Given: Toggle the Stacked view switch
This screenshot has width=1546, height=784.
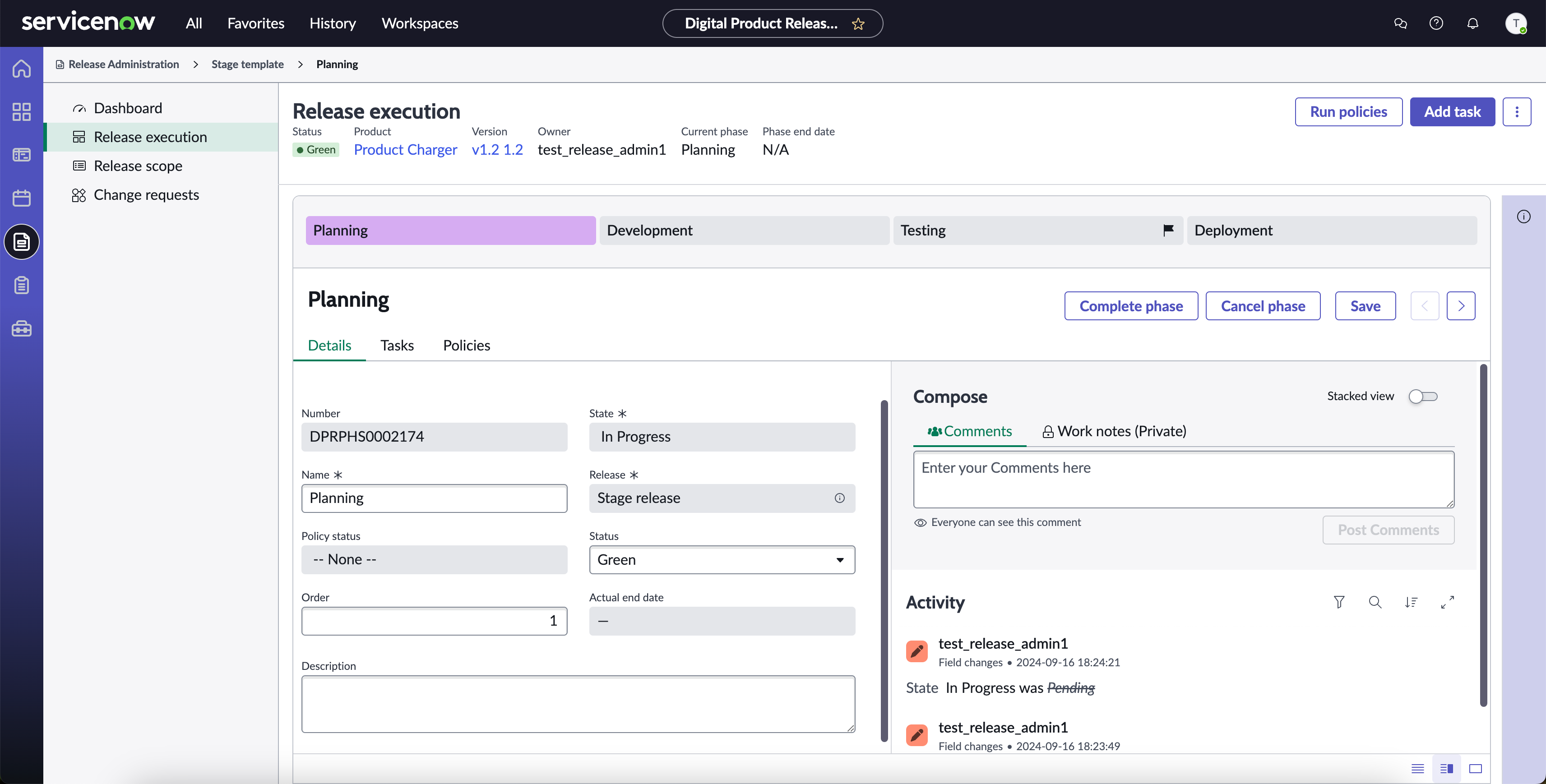Looking at the screenshot, I should 1423,397.
